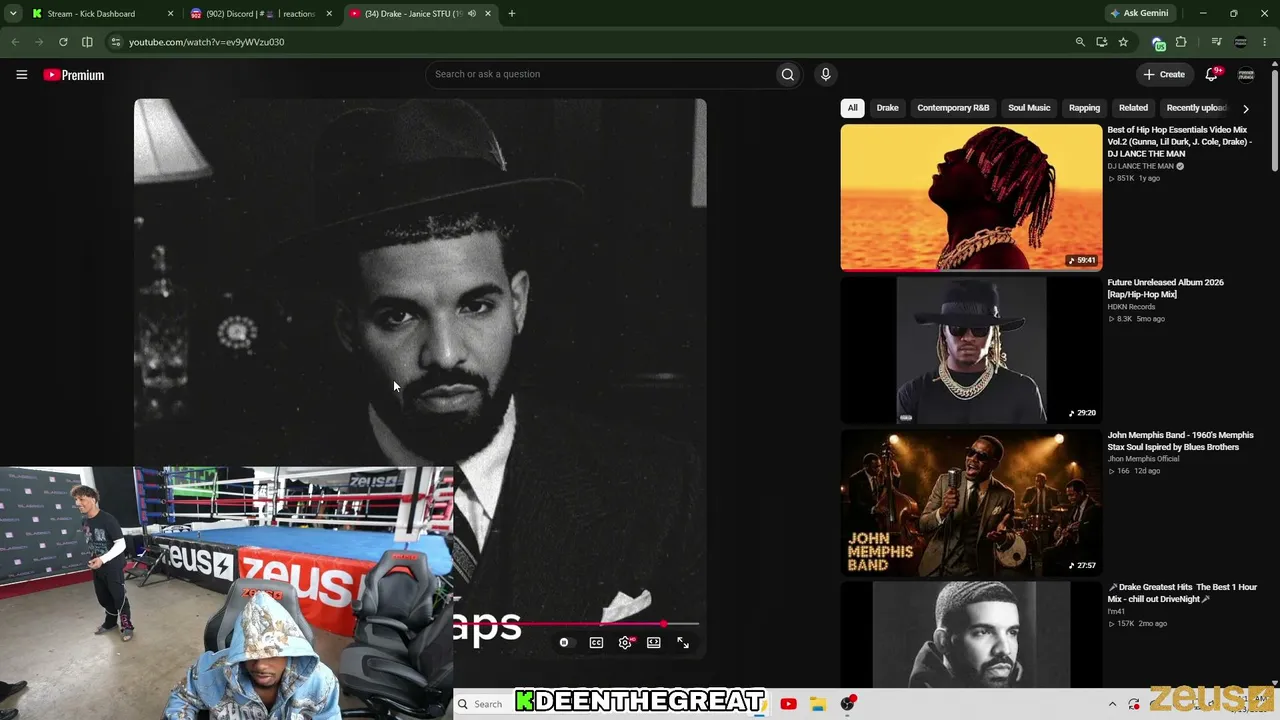Select the Related filter chip
Viewport: 1280px width, 720px height.
[x=1133, y=108]
